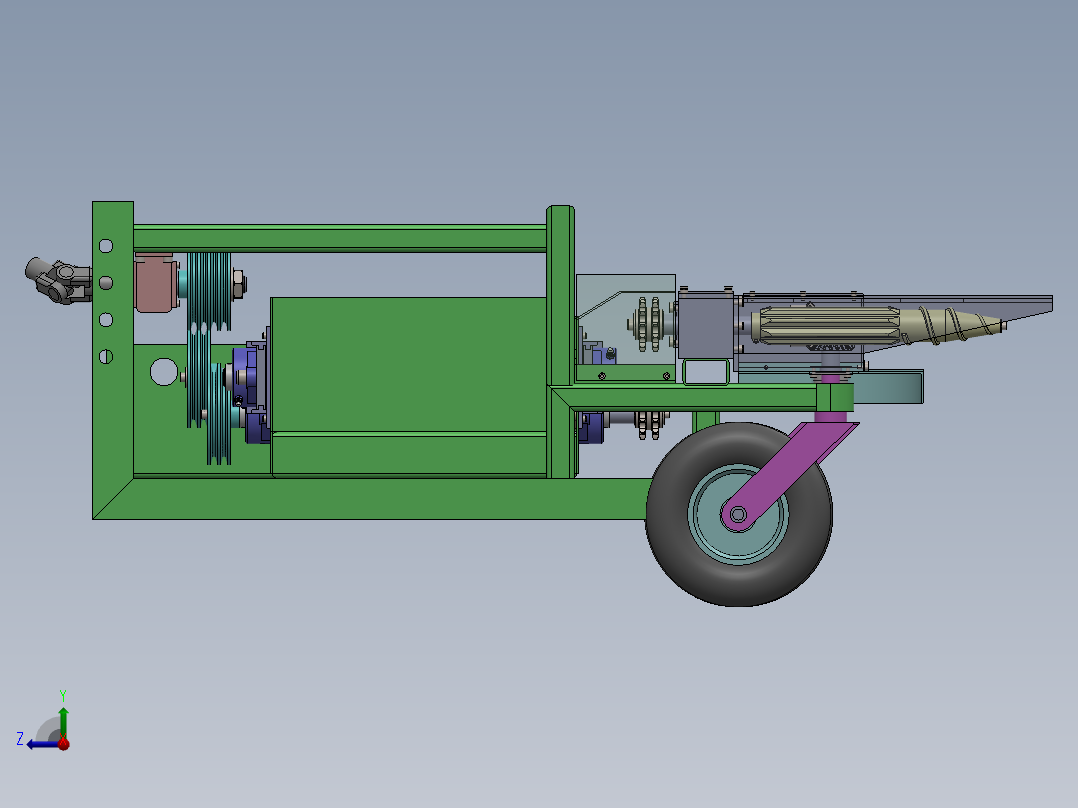Click the wheel axle bolt at the hub center

(x=738, y=514)
